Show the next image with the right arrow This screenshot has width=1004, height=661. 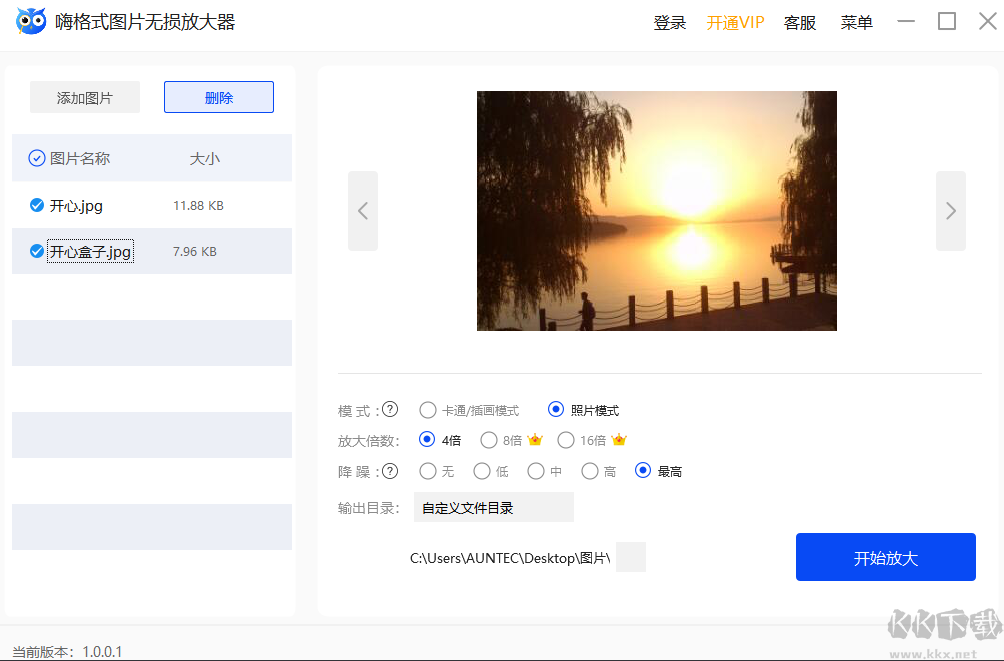tap(950, 210)
